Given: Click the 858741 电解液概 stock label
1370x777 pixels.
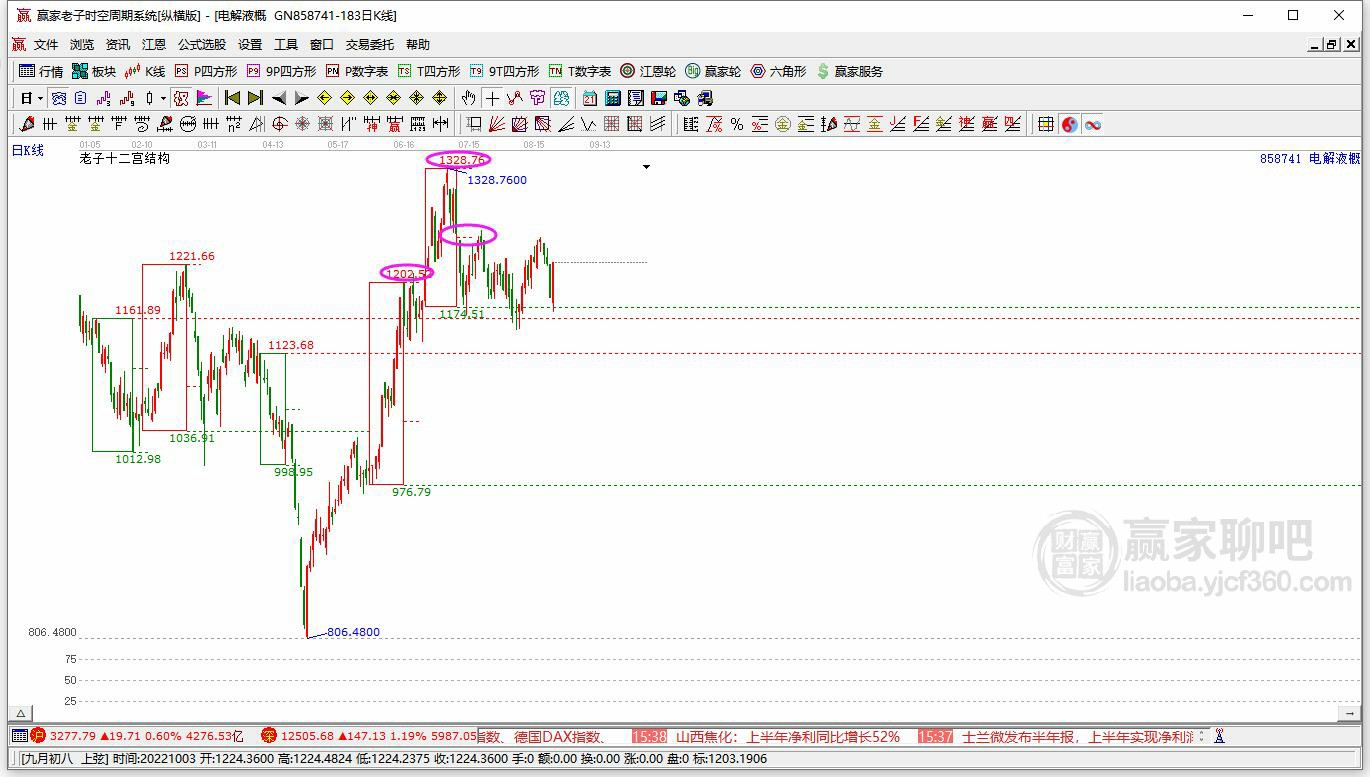Looking at the screenshot, I should (1310, 158).
